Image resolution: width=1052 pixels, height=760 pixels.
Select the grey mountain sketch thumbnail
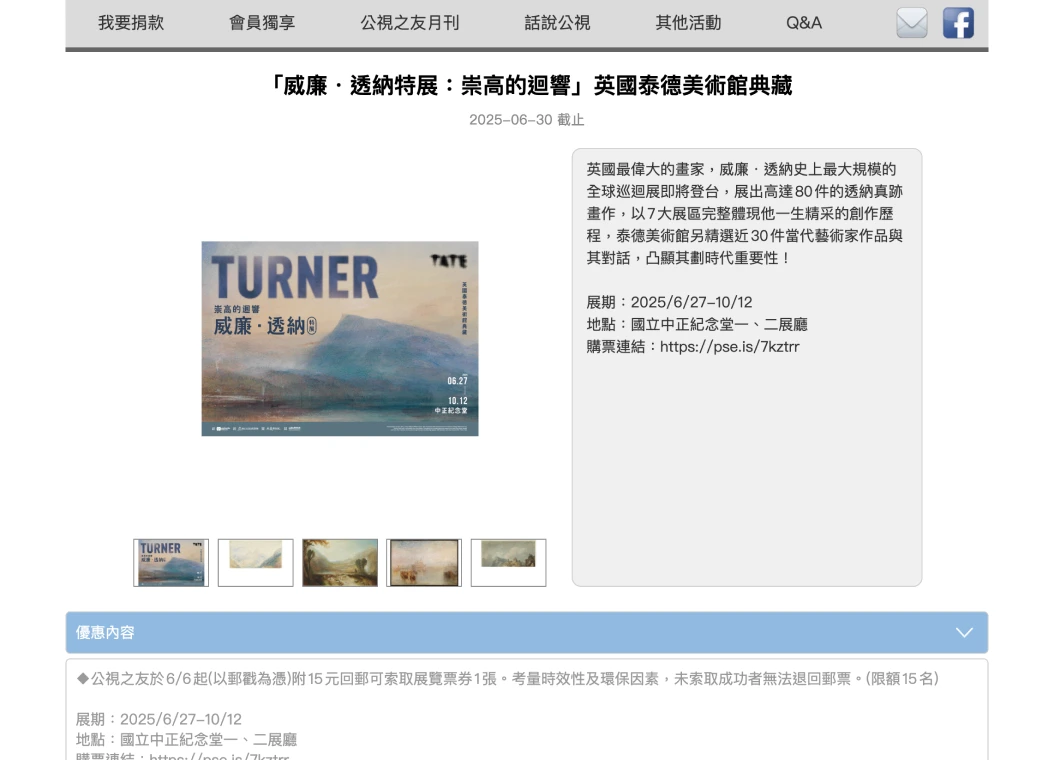click(x=509, y=563)
